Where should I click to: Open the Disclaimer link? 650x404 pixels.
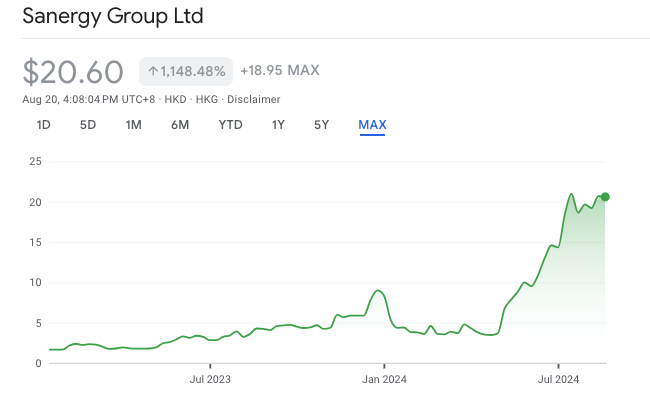pyautogui.click(x=254, y=99)
